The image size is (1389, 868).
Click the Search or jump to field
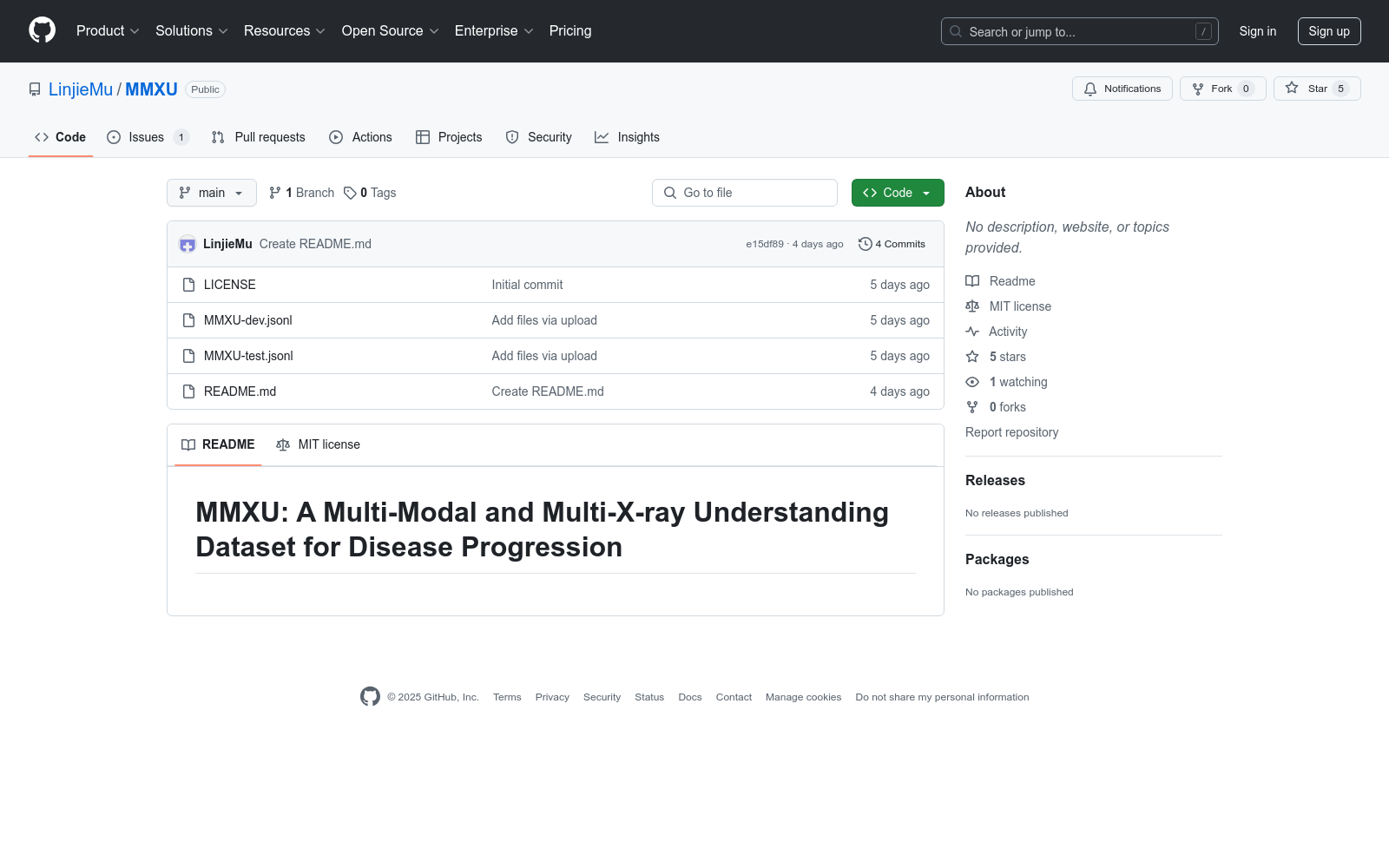[x=1080, y=31]
